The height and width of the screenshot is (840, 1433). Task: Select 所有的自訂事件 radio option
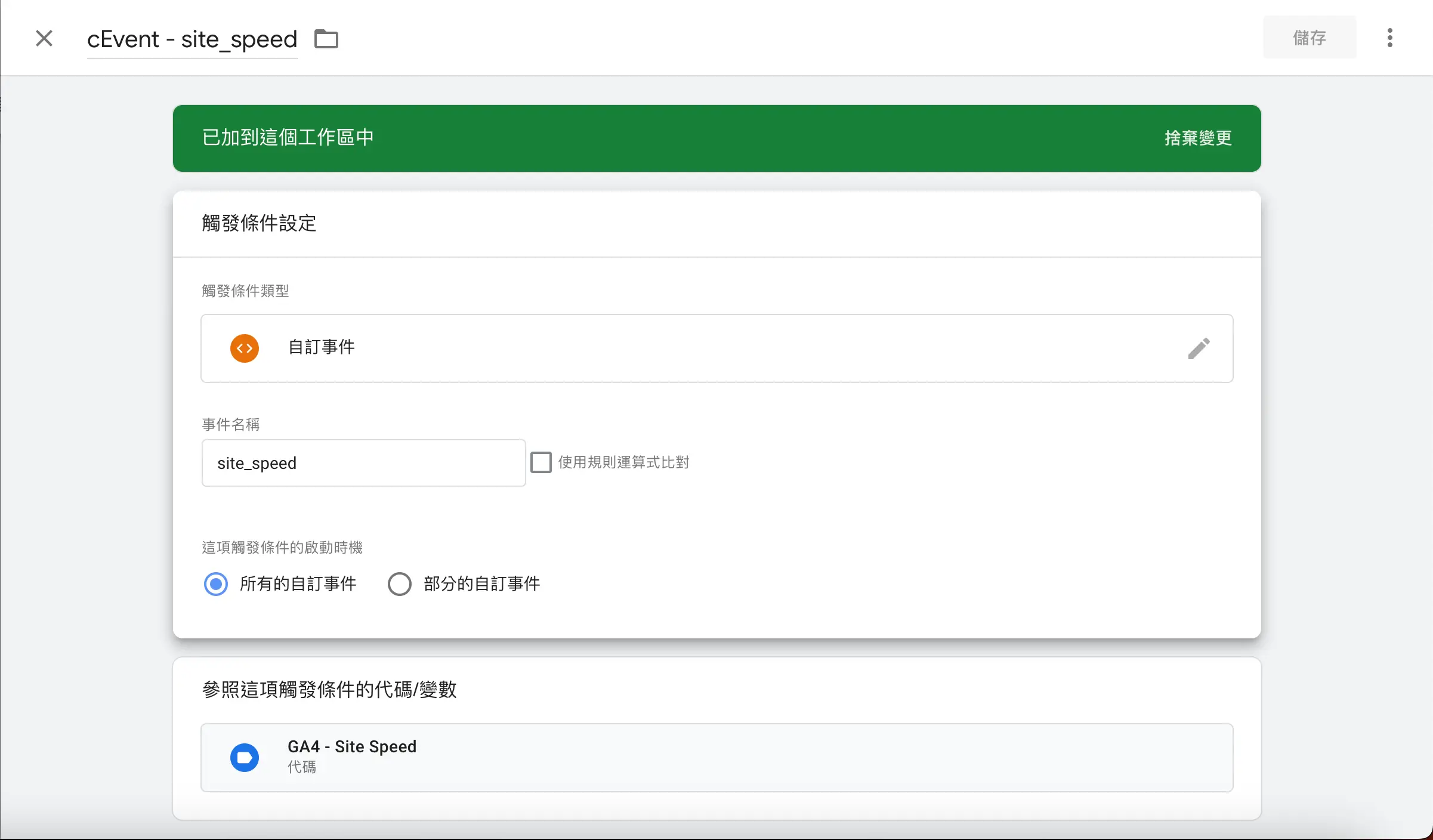[x=216, y=584]
